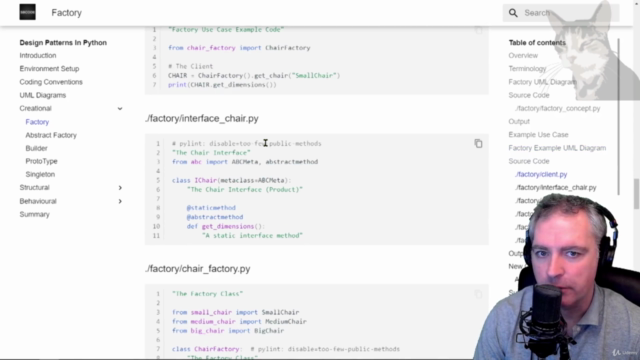Click the search magnifier icon
The image size is (640, 360).
click(513, 13)
